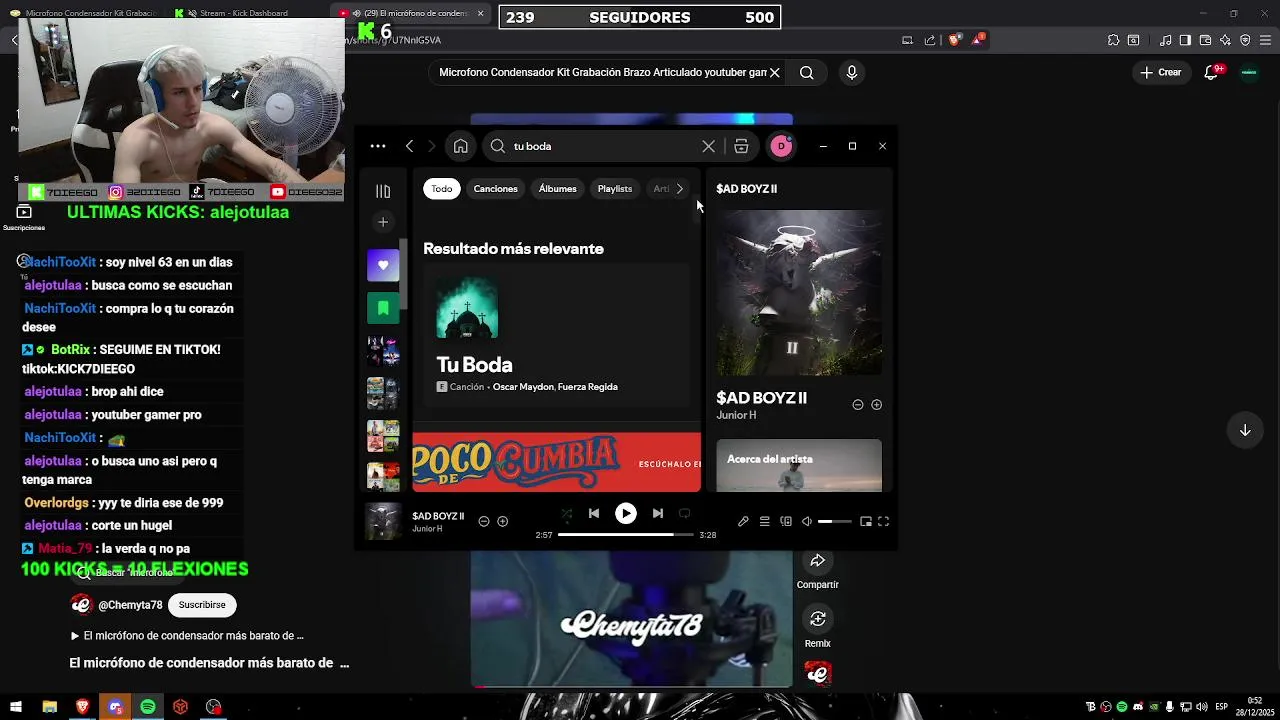1280x720 pixels.
Task: Subscribe to @Chemyta78 channel
Action: tap(202, 605)
